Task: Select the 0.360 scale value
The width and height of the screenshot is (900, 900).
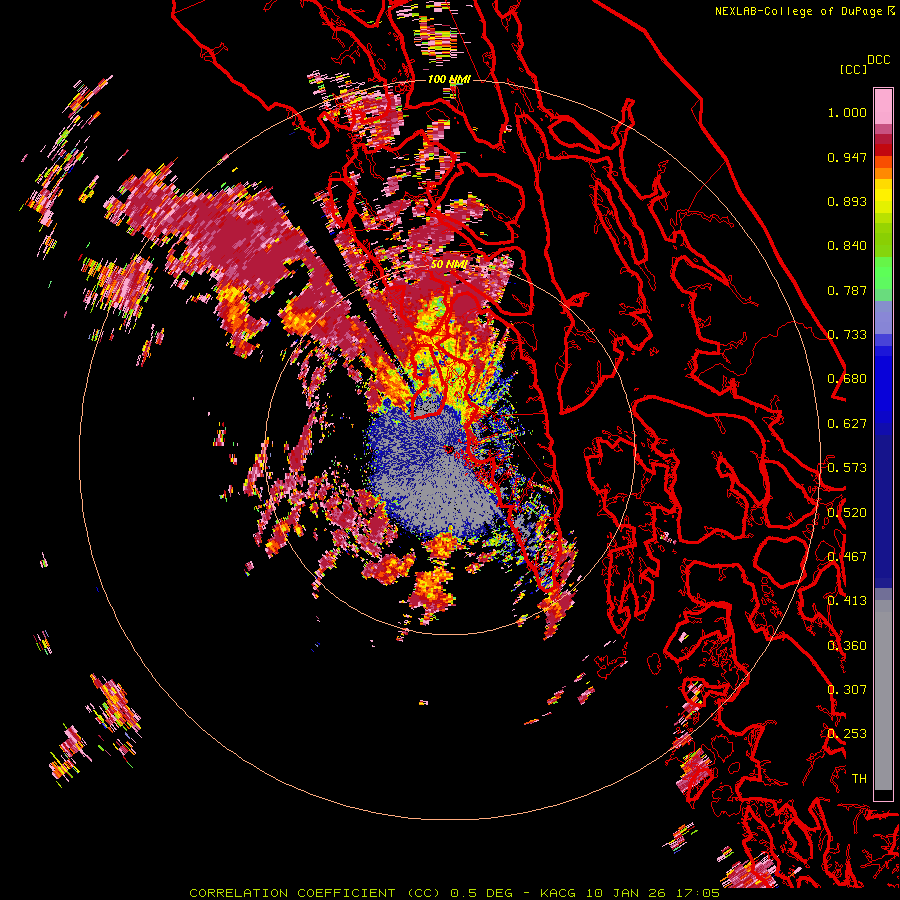Action: tap(847, 646)
